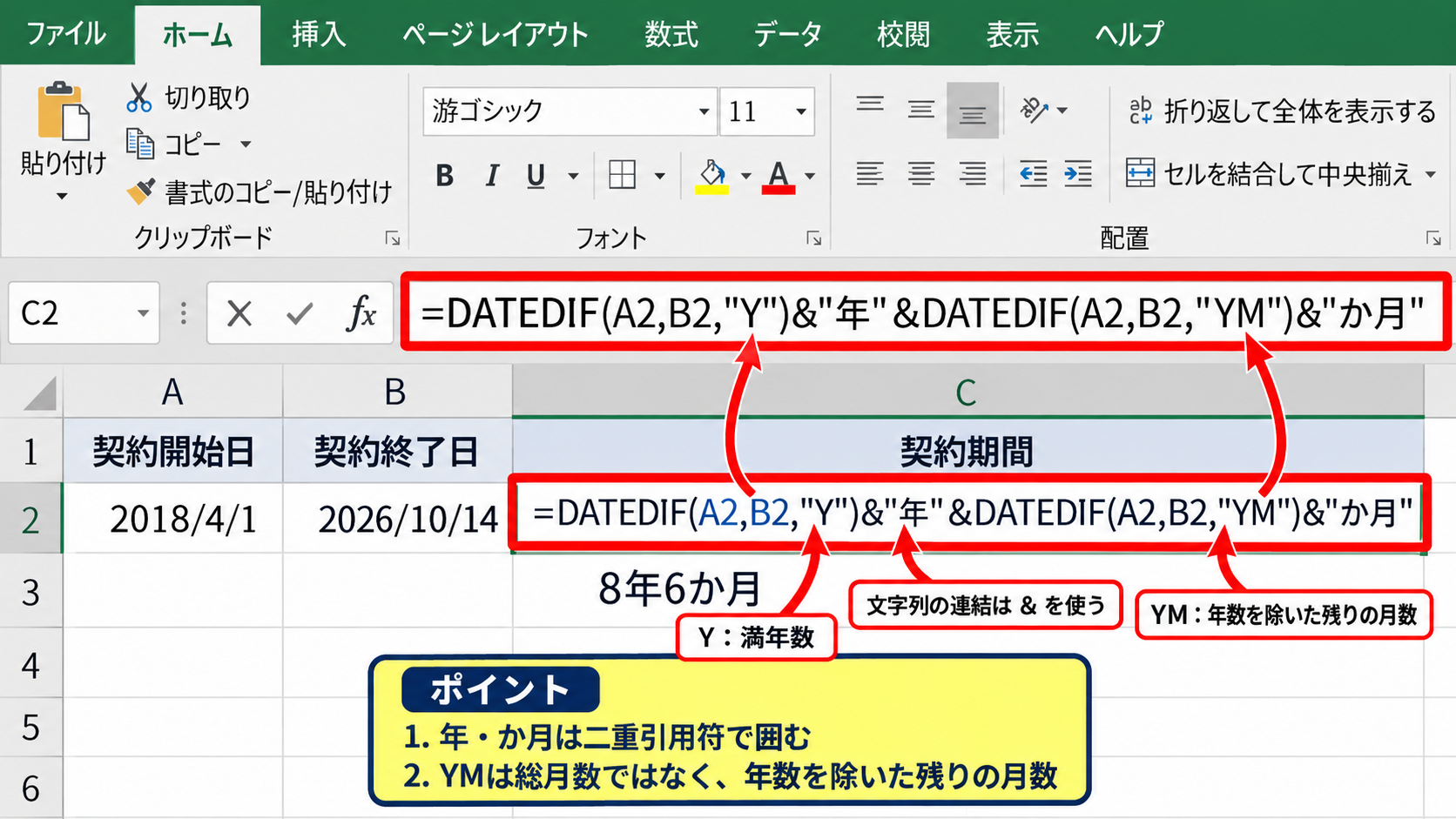Apply the red font color A
Screen dimensions: 1456x819
[779, 177]
